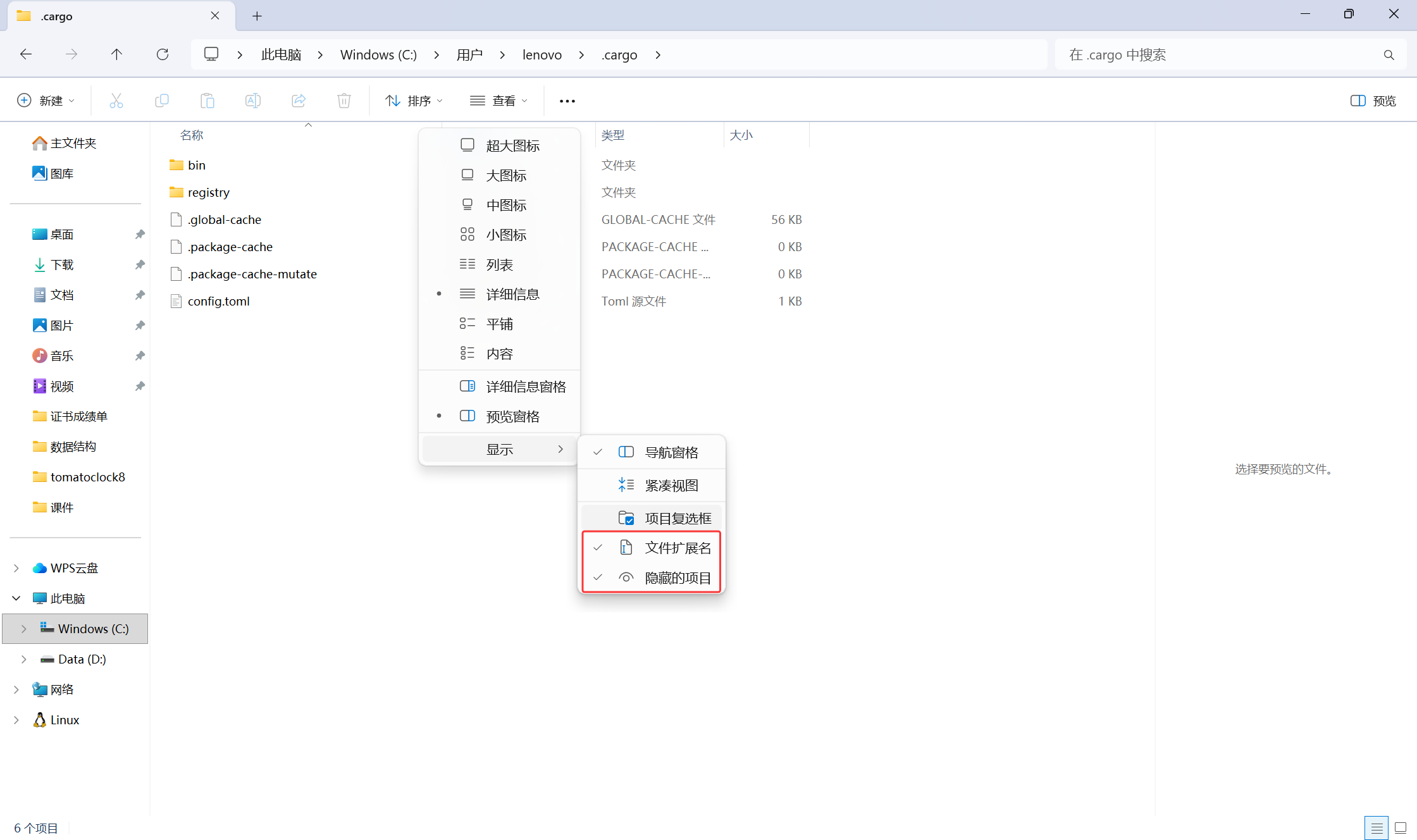
Task: Open the Sort (排序) dropdown
Action: click(x=414, y=101)
